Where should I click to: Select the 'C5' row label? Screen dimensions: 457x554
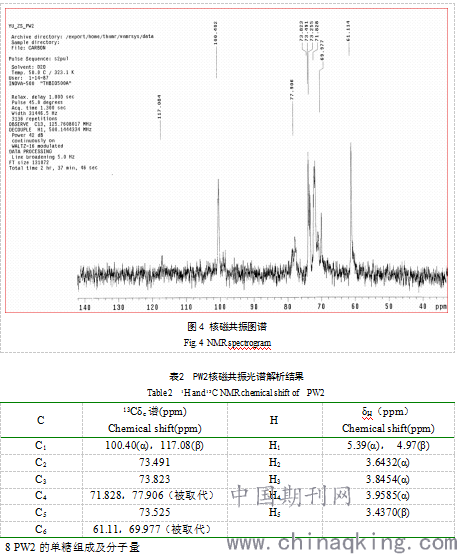(x=41, y=512)
